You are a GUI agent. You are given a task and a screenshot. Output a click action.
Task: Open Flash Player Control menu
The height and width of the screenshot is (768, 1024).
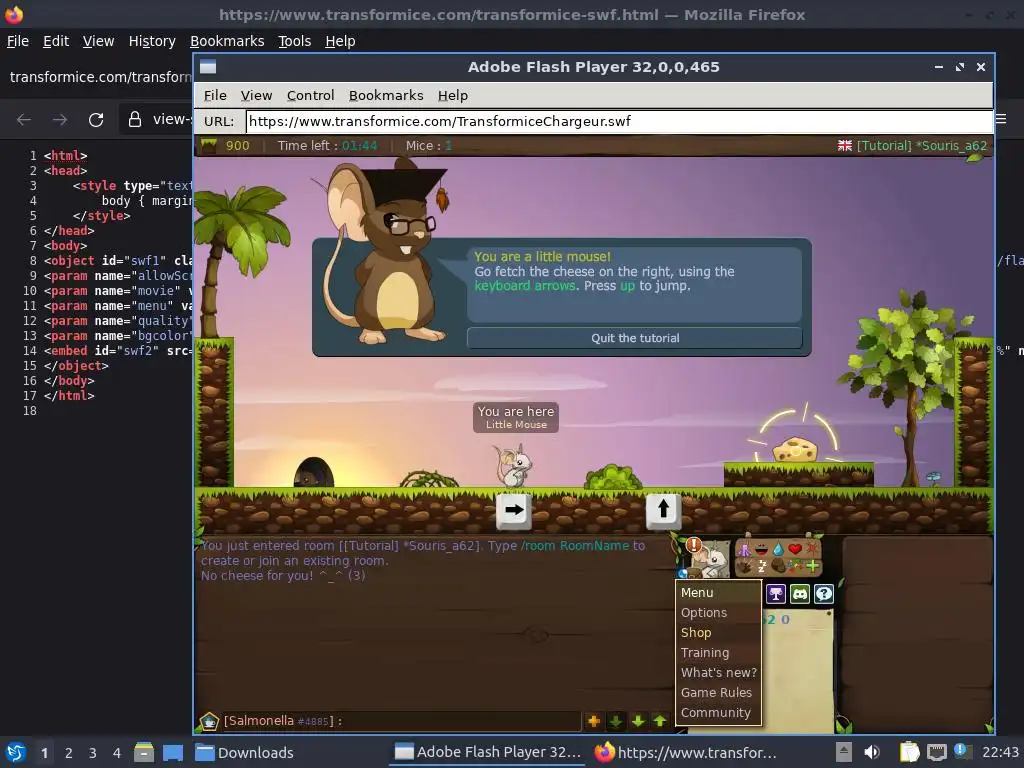(x=310, y=95)
